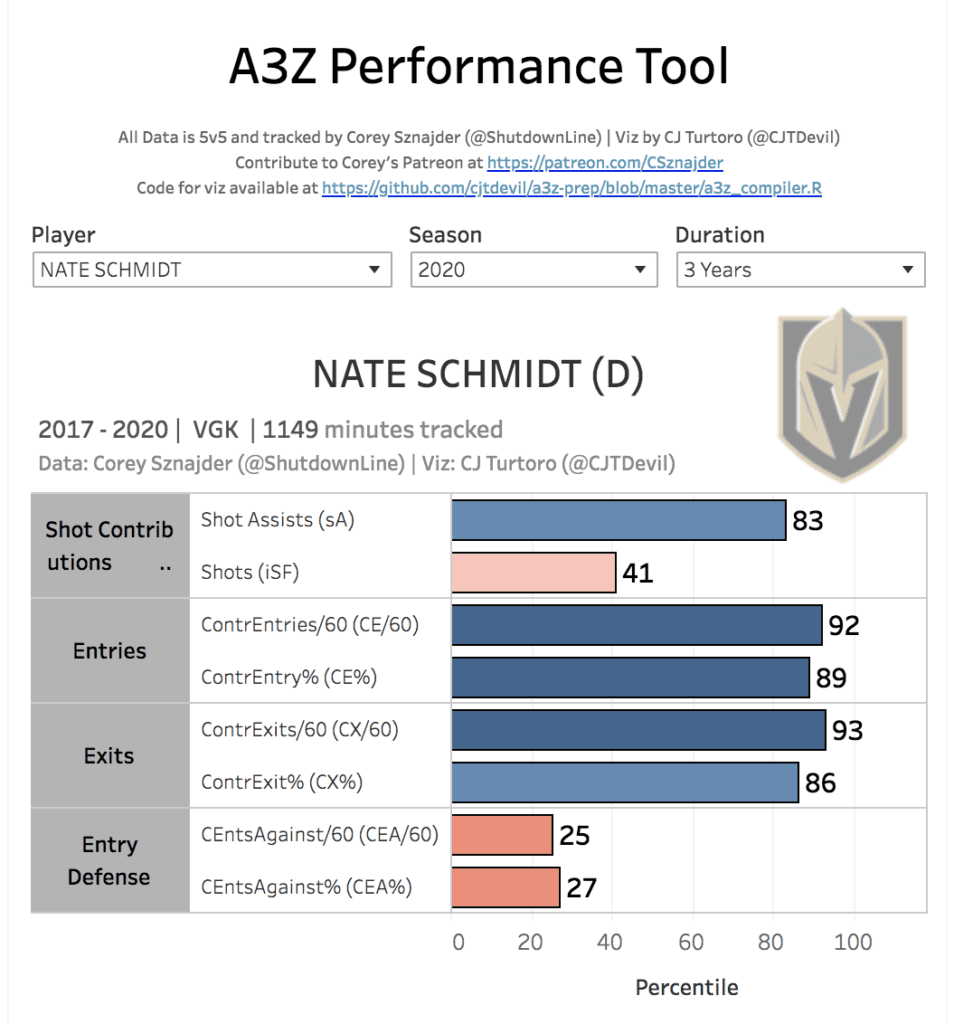Click the Entries category header cell
973x1024 pixels.
[110, 651]
